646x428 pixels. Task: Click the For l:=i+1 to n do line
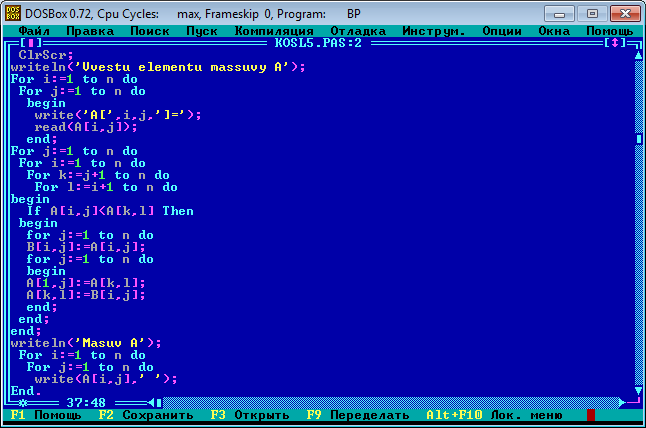pyautogui.click(x=106, y=187)
